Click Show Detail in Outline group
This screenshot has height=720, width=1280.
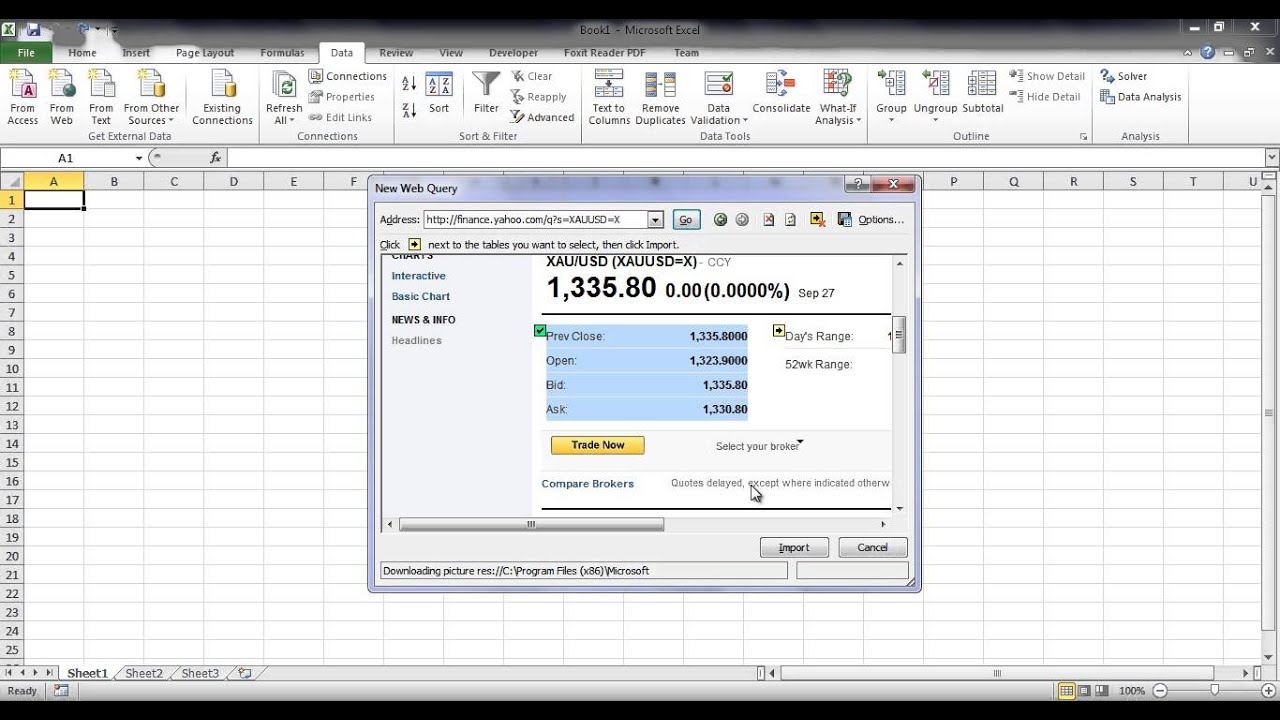tap(1047, 76)
